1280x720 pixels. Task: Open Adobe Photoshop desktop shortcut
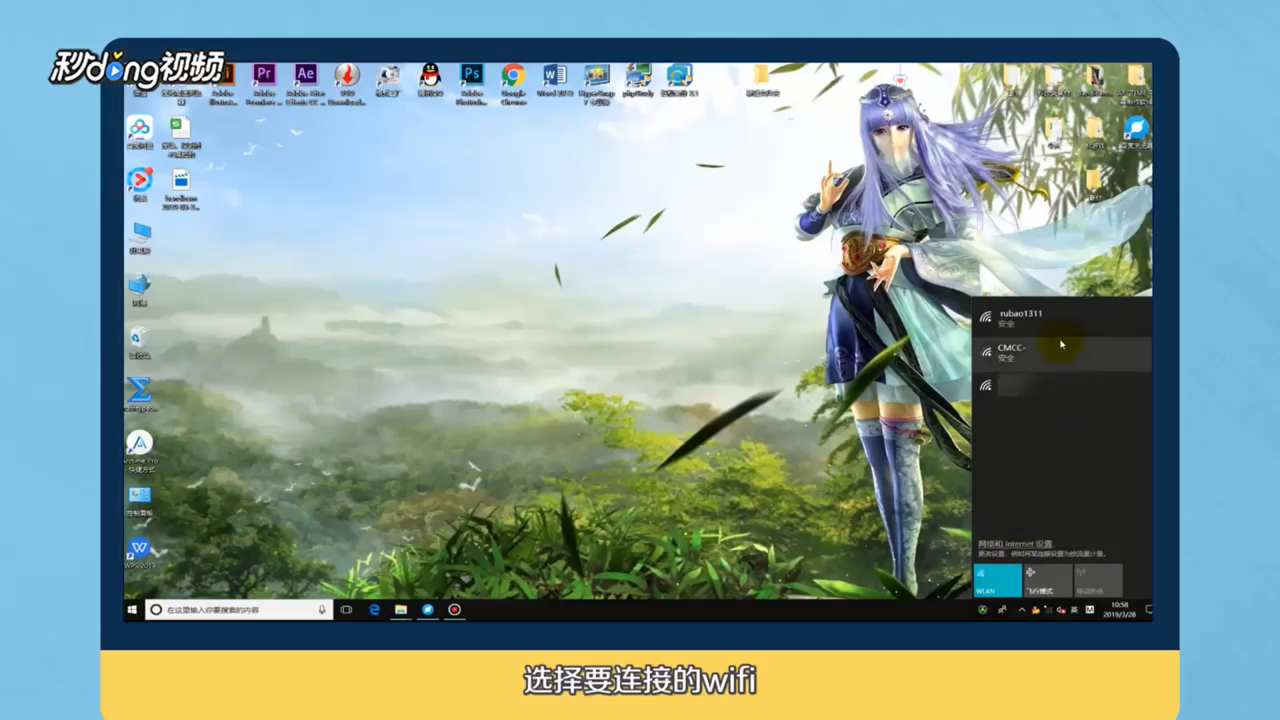click(471, 81)
